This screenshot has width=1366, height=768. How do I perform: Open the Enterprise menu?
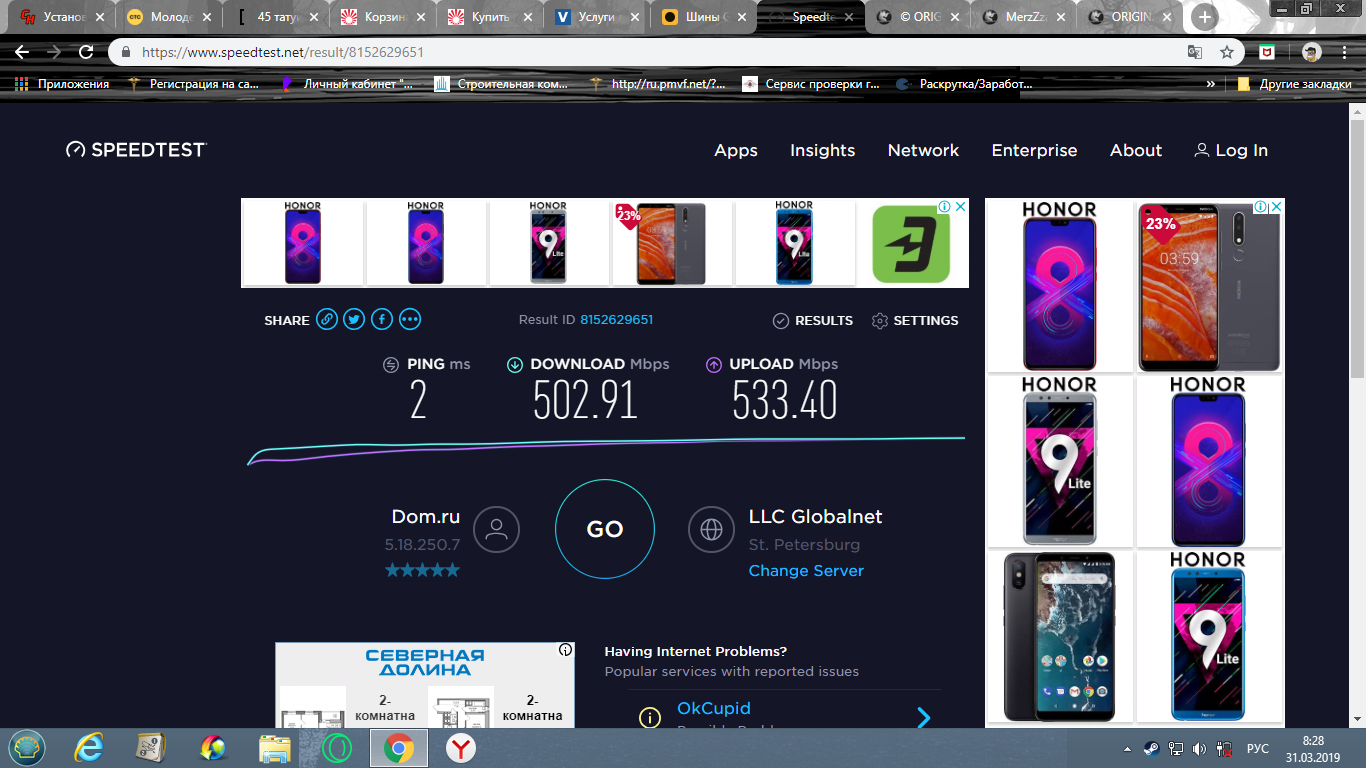(1034, 150)
